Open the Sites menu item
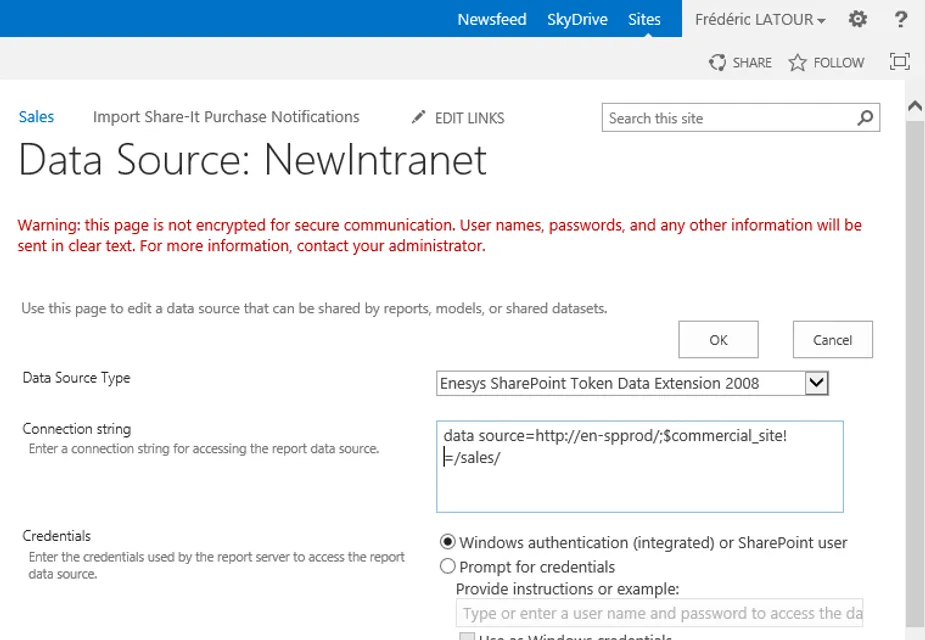The image size is (925, 640). pos(644,18)
